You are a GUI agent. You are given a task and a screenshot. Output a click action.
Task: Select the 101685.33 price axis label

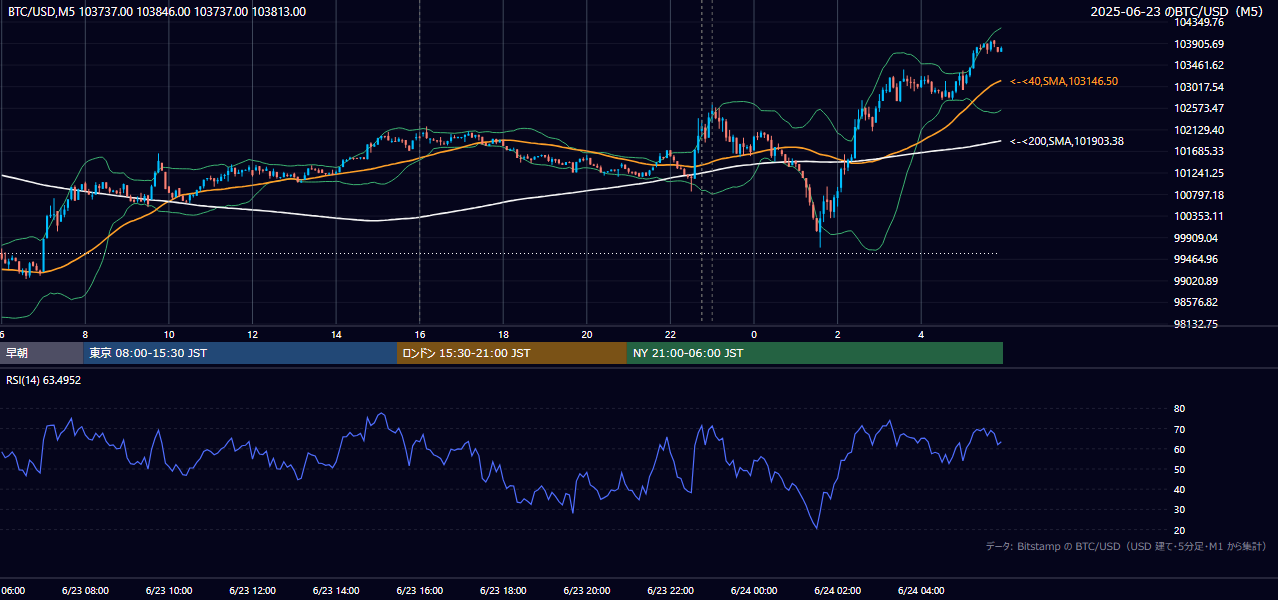1201,151
